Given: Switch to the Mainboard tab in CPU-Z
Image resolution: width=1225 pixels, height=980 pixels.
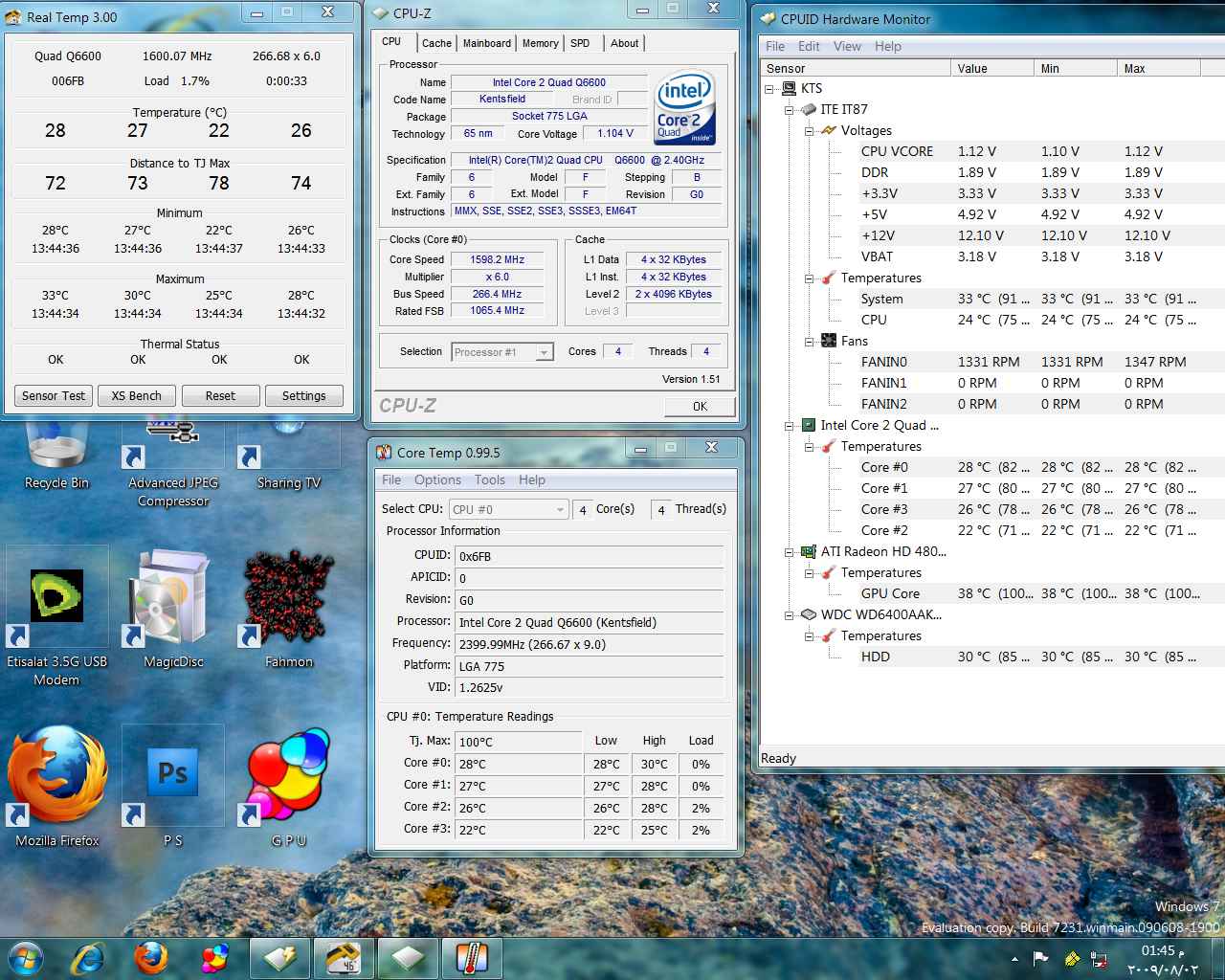Looking at the screenshot, I should pyautogui.click(x=487, y=43).
